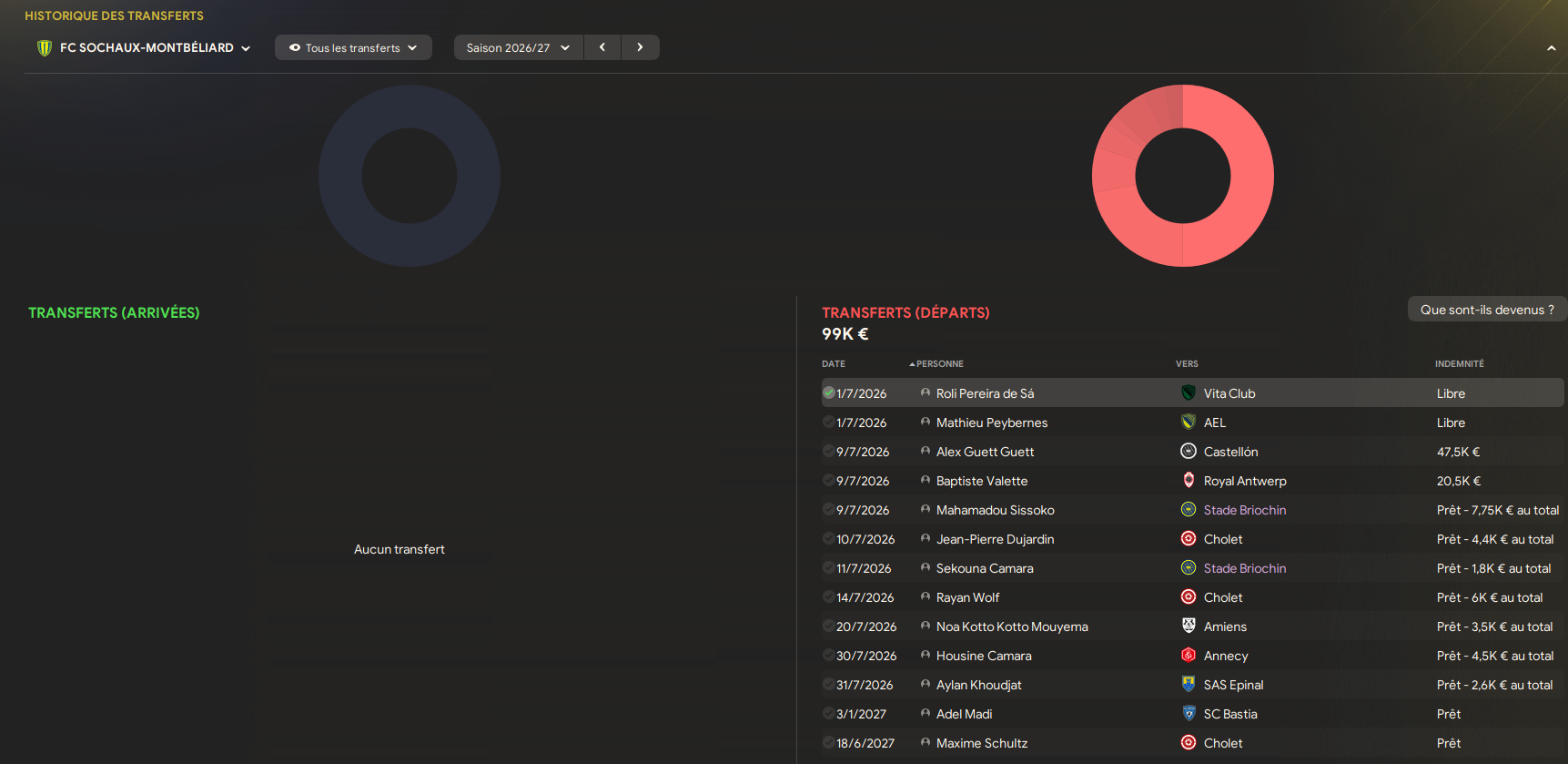Click the AEL club badge icon
The image size is (1568, 764).
[x=1188, y=422]
